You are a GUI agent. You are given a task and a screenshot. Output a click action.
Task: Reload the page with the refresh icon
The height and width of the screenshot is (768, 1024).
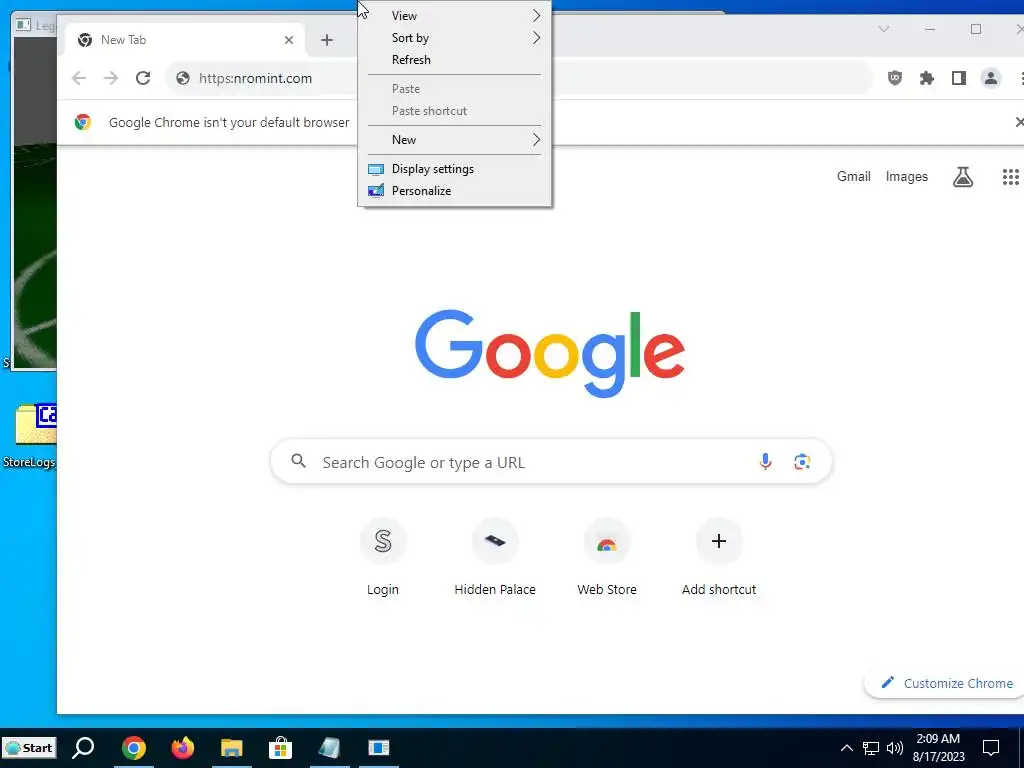tap(143, 78)
